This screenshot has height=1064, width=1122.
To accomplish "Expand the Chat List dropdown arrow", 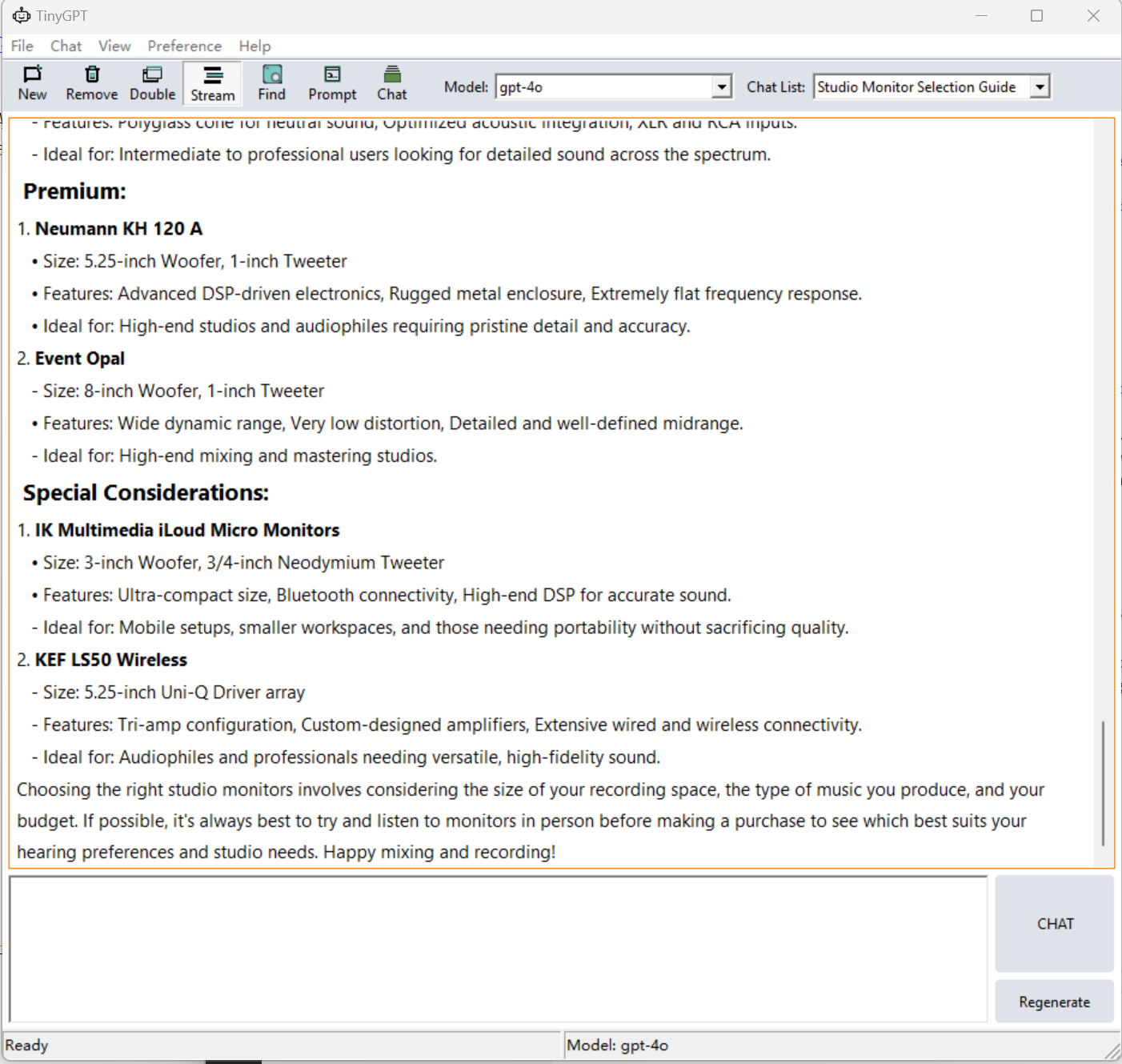I will pyautogui.click(x=1040, y=86).
